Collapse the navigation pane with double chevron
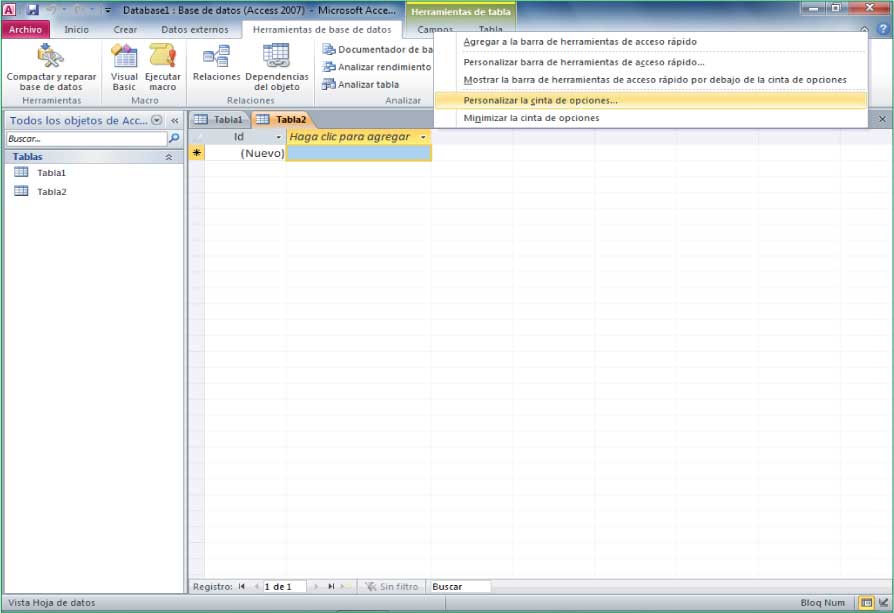This screenshot has height=613, width=894. (x=174, y=120)
